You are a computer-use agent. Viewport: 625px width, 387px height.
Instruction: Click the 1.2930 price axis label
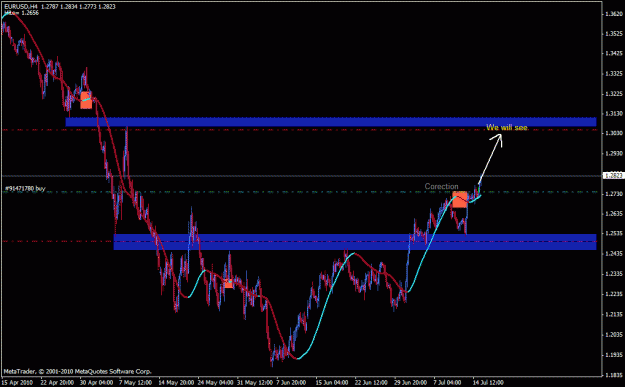(x=613, y=153)
